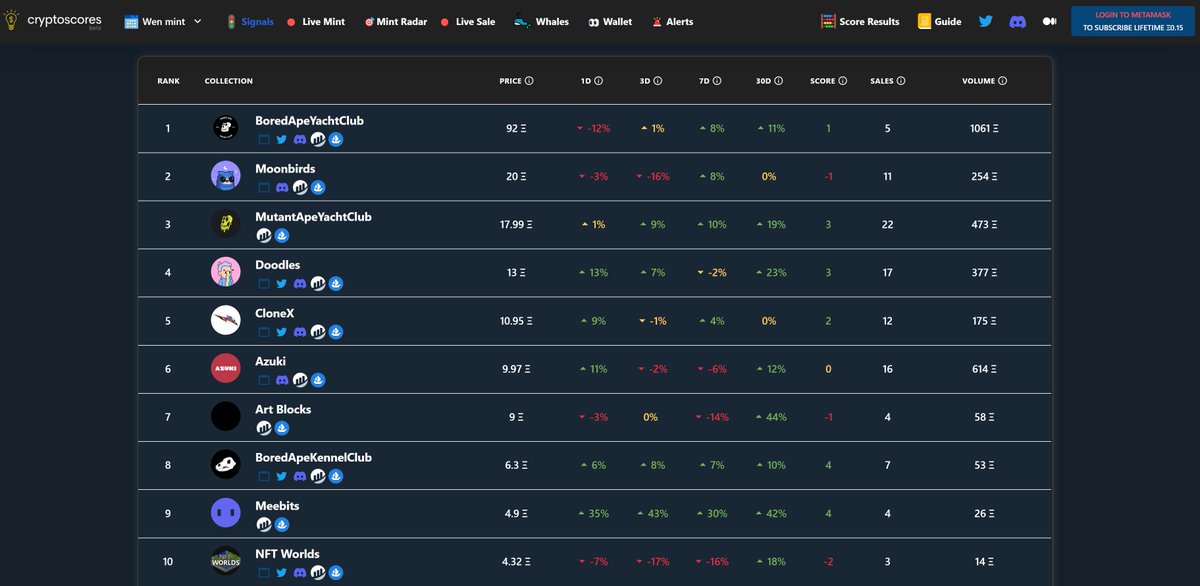Open BoredApeYachtClub website icon
The width and height of the screenshot is (1200, 586).
(x=264, y=139)
